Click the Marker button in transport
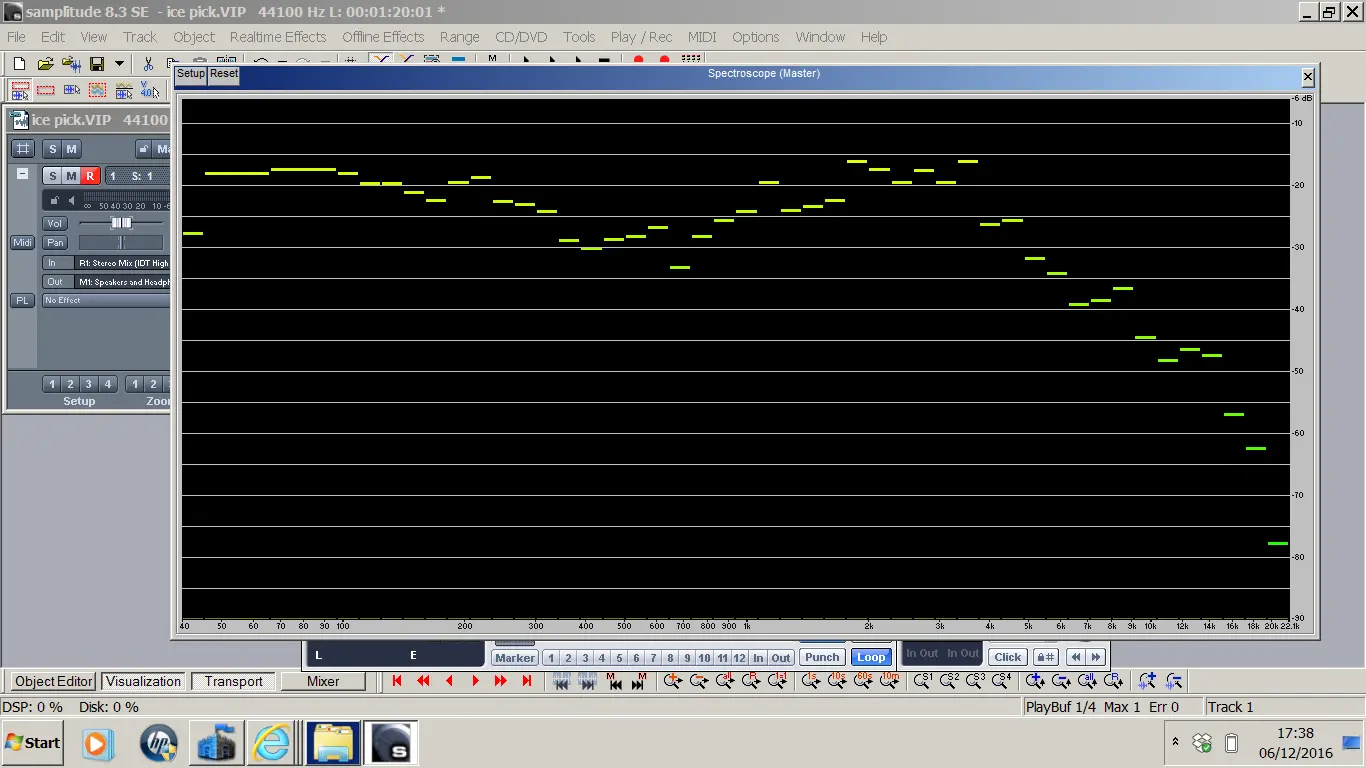Viewport: 1366px width, 768px height. (x=515, y=657)
